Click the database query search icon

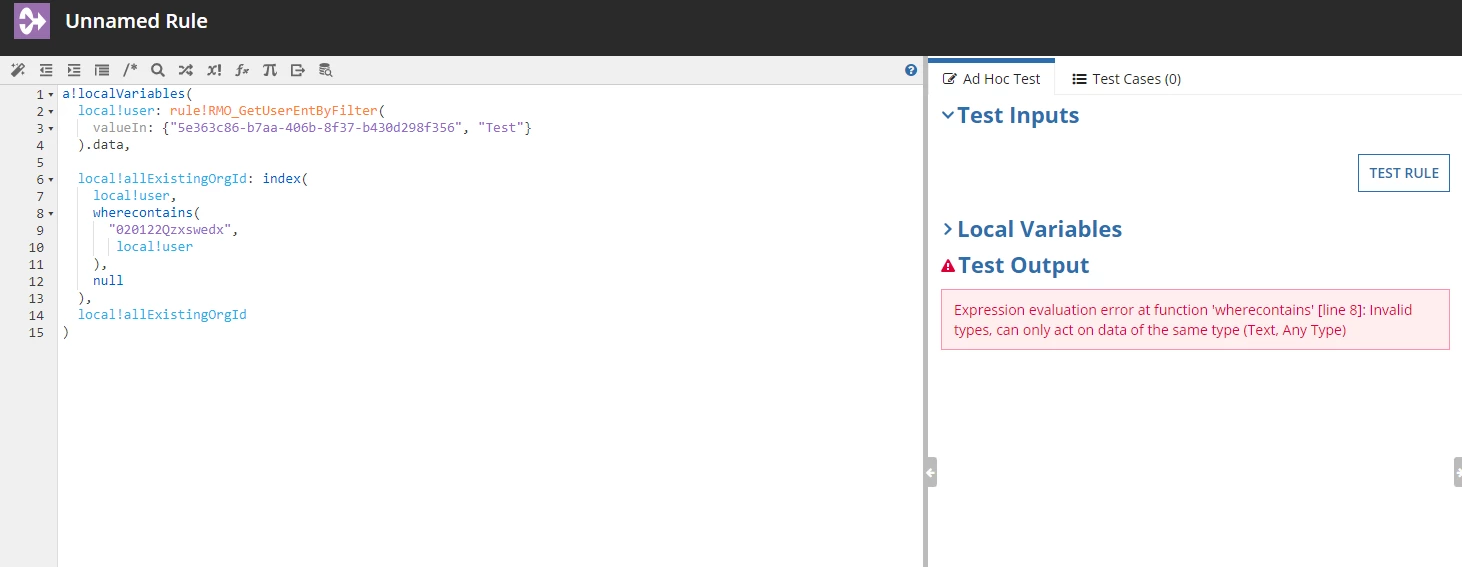click(326, 70)
